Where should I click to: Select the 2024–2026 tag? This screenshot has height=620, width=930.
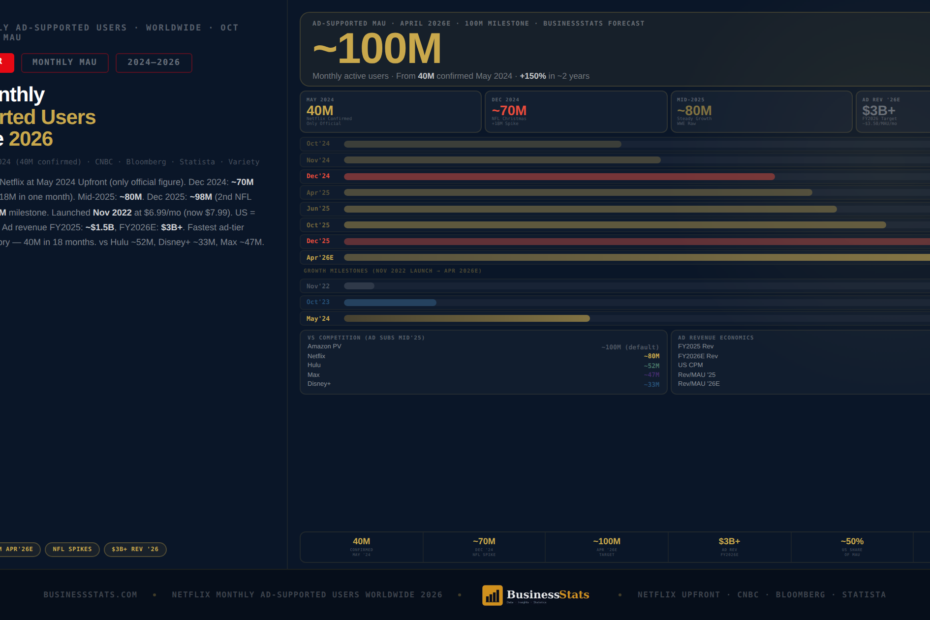pos(154,62)
